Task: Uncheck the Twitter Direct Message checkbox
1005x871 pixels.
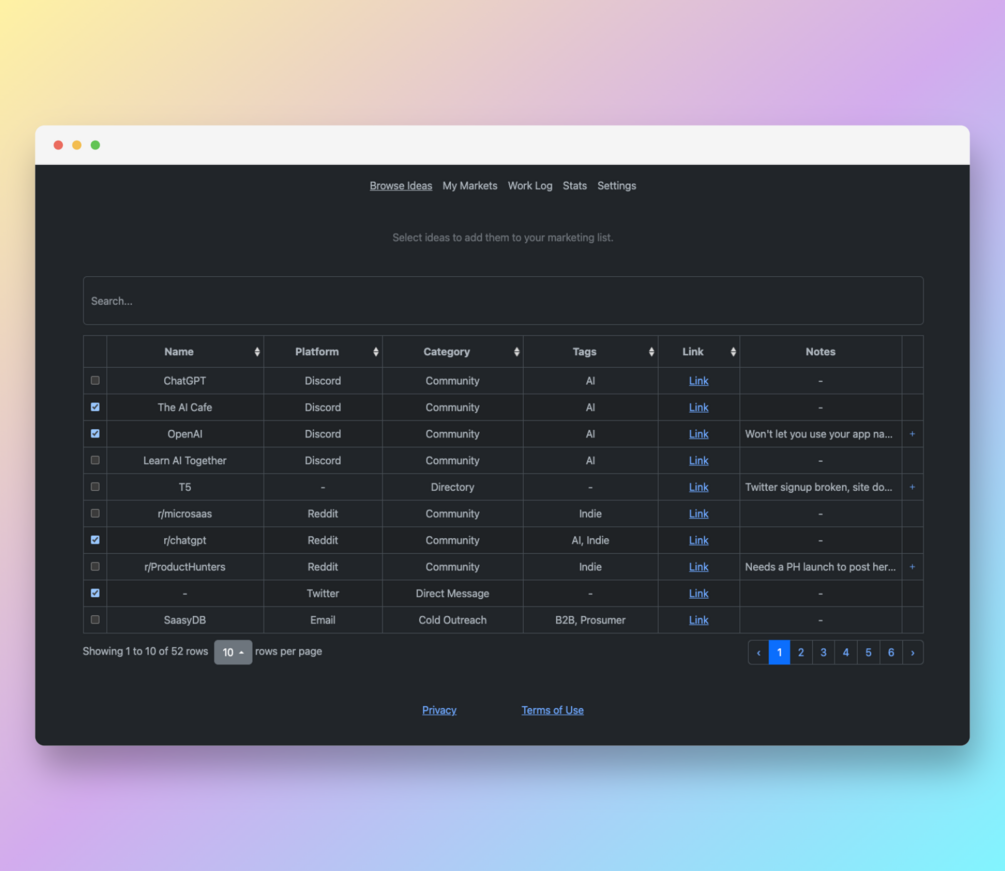Action: point(95,593)
